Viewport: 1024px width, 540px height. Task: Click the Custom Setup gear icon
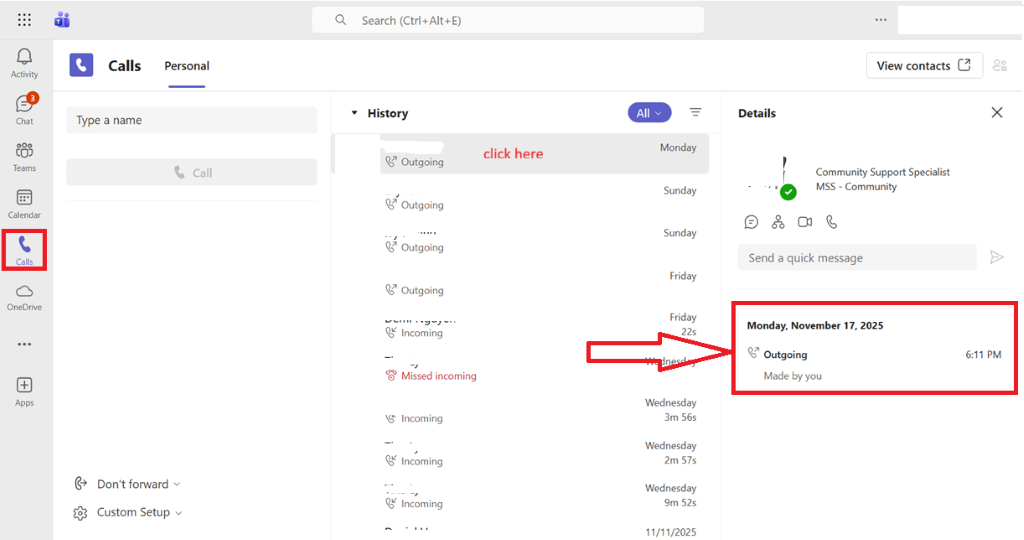[80, 513]
